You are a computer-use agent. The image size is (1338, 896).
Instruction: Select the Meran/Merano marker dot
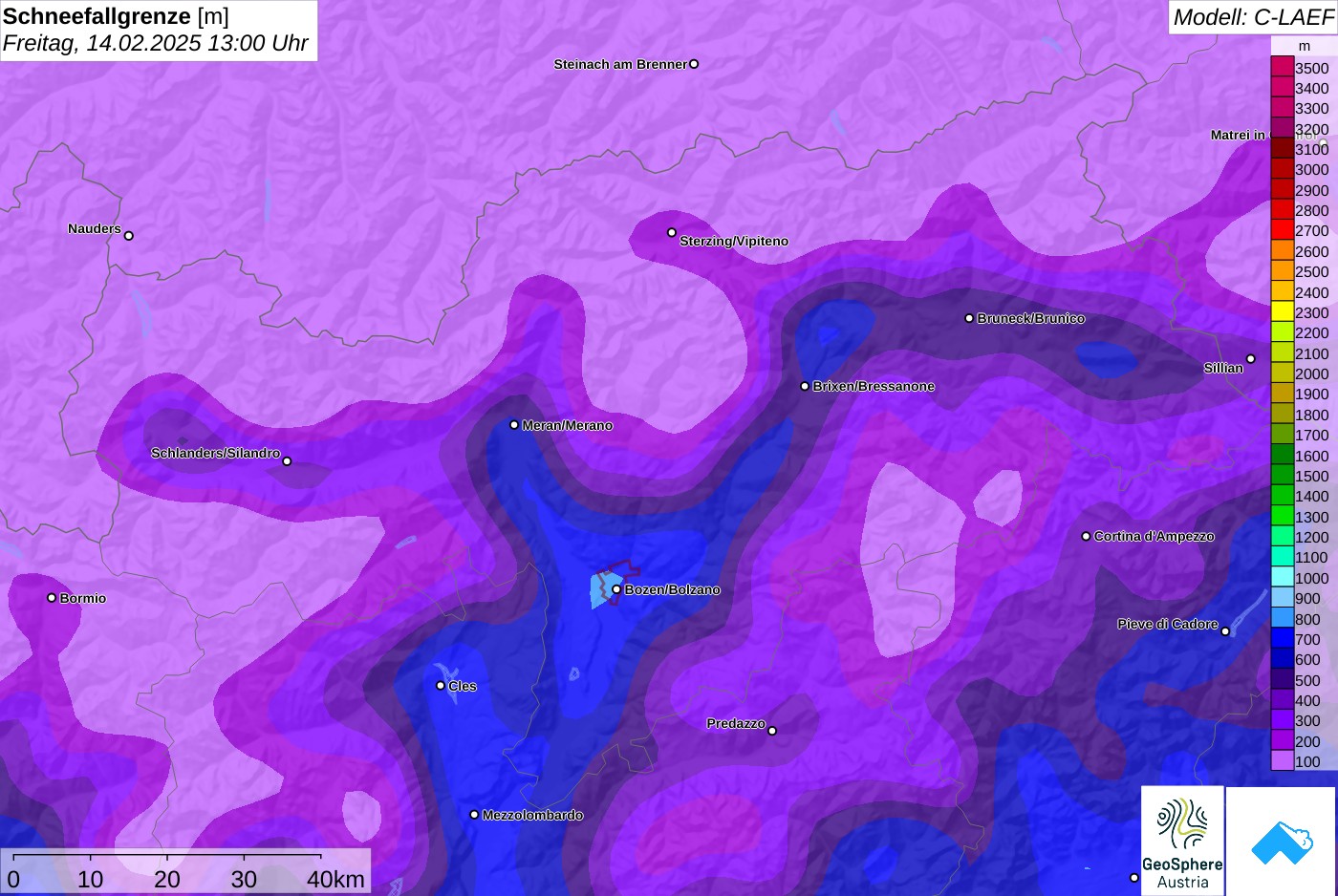[514, 425]
